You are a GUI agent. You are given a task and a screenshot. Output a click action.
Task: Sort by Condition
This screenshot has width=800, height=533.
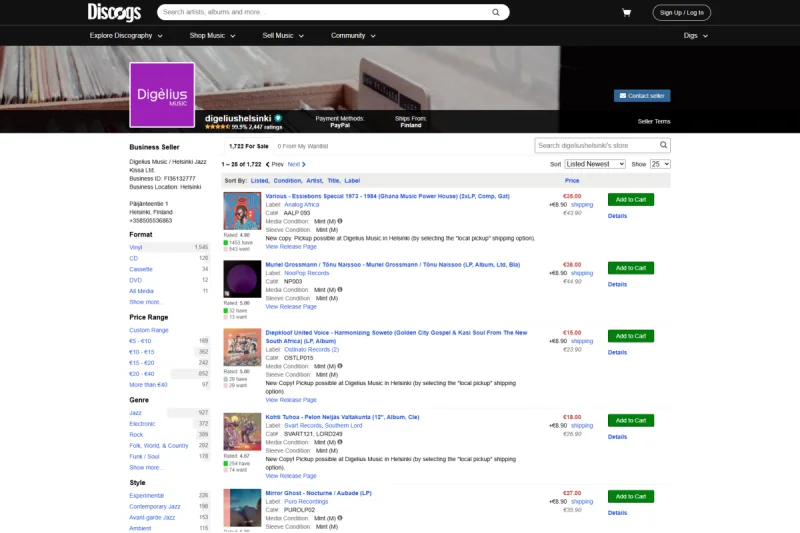point(287,181)
